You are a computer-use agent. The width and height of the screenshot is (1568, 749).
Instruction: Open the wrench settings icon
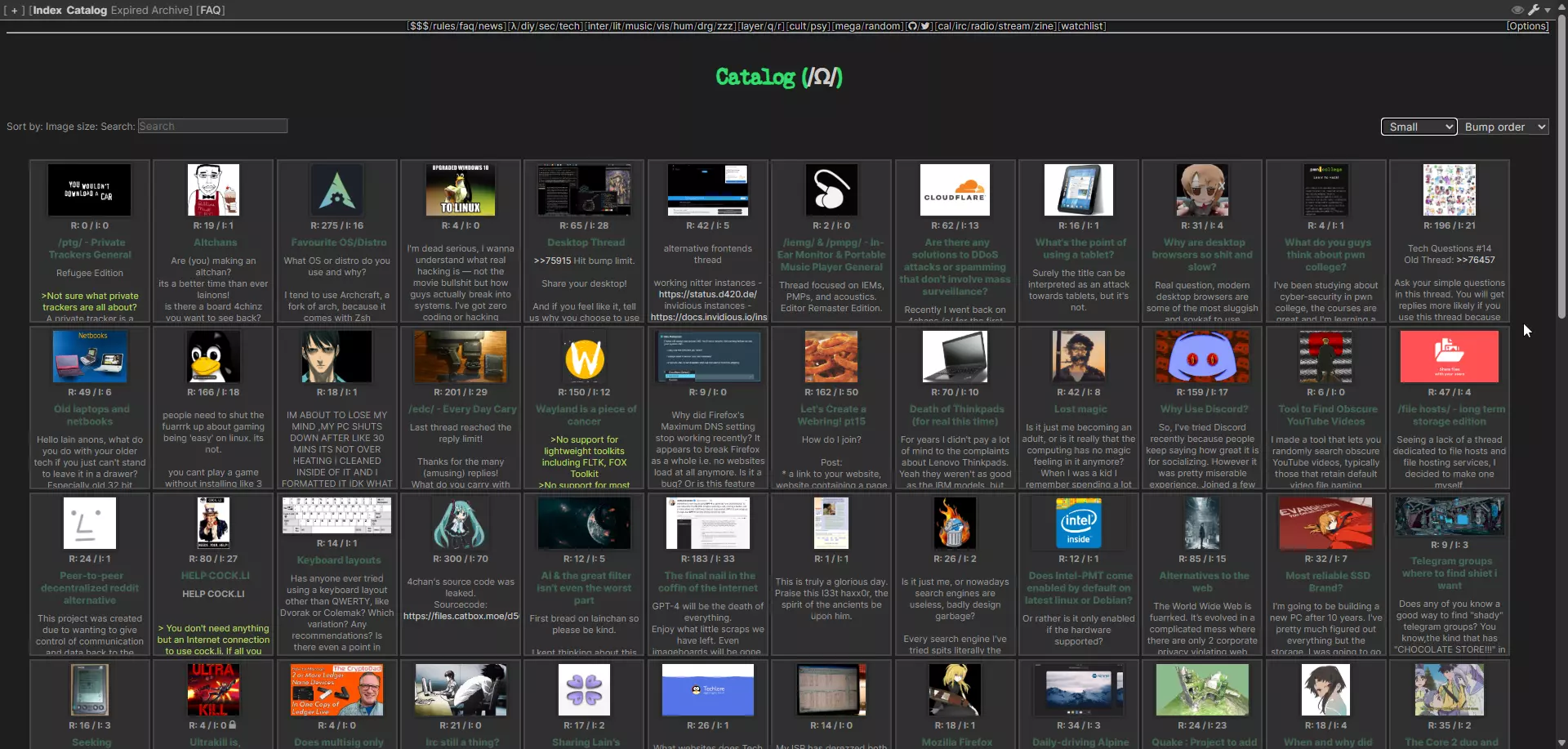[x=1534, y=11]
